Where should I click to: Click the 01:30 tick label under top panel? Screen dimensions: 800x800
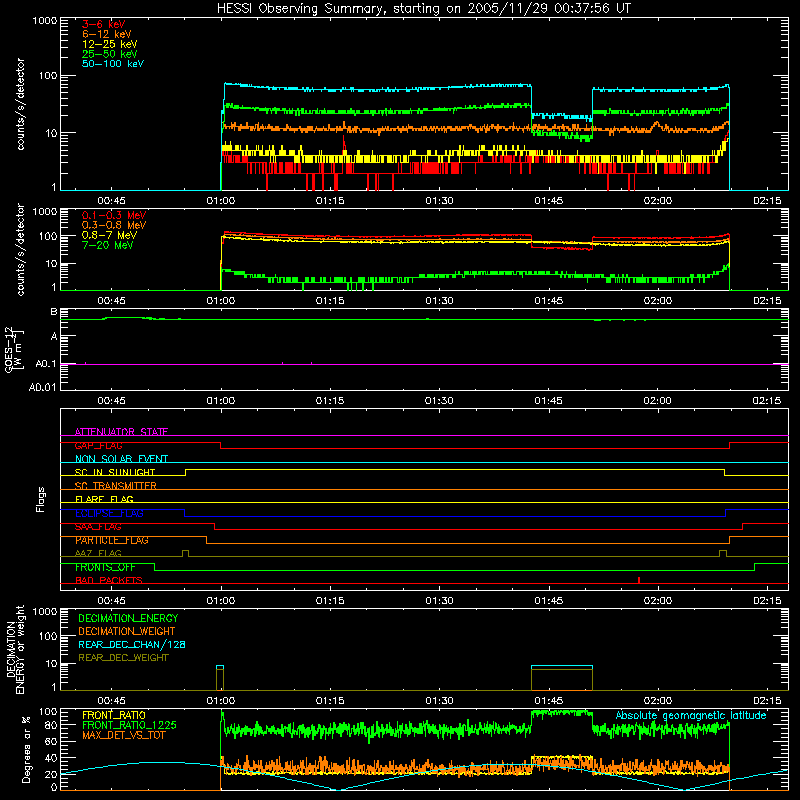click(x=439, y=201)
